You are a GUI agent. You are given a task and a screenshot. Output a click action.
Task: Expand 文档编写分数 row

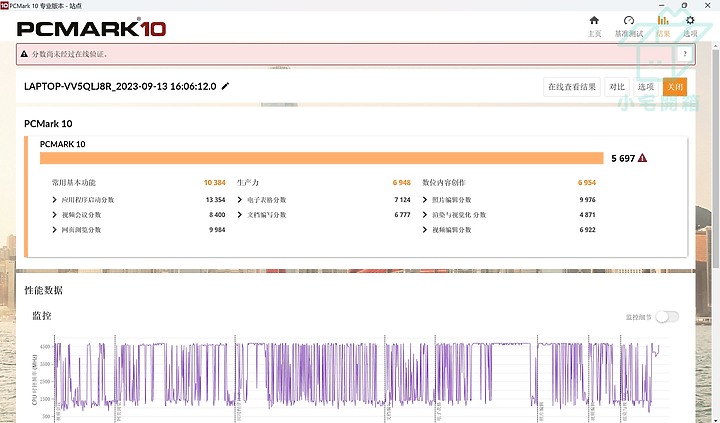(240, 214)
